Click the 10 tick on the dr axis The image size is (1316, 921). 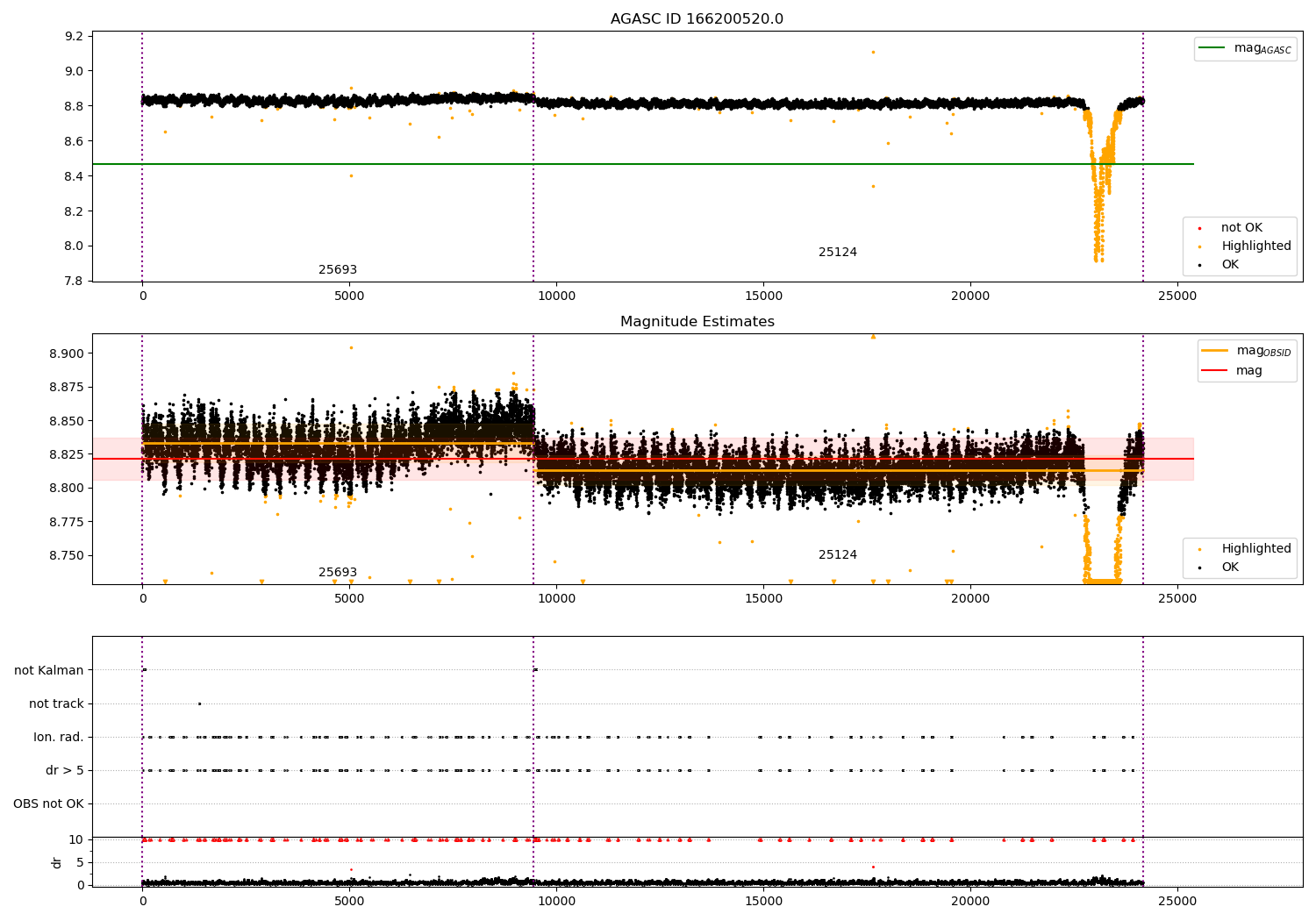[x=76, y=839]
